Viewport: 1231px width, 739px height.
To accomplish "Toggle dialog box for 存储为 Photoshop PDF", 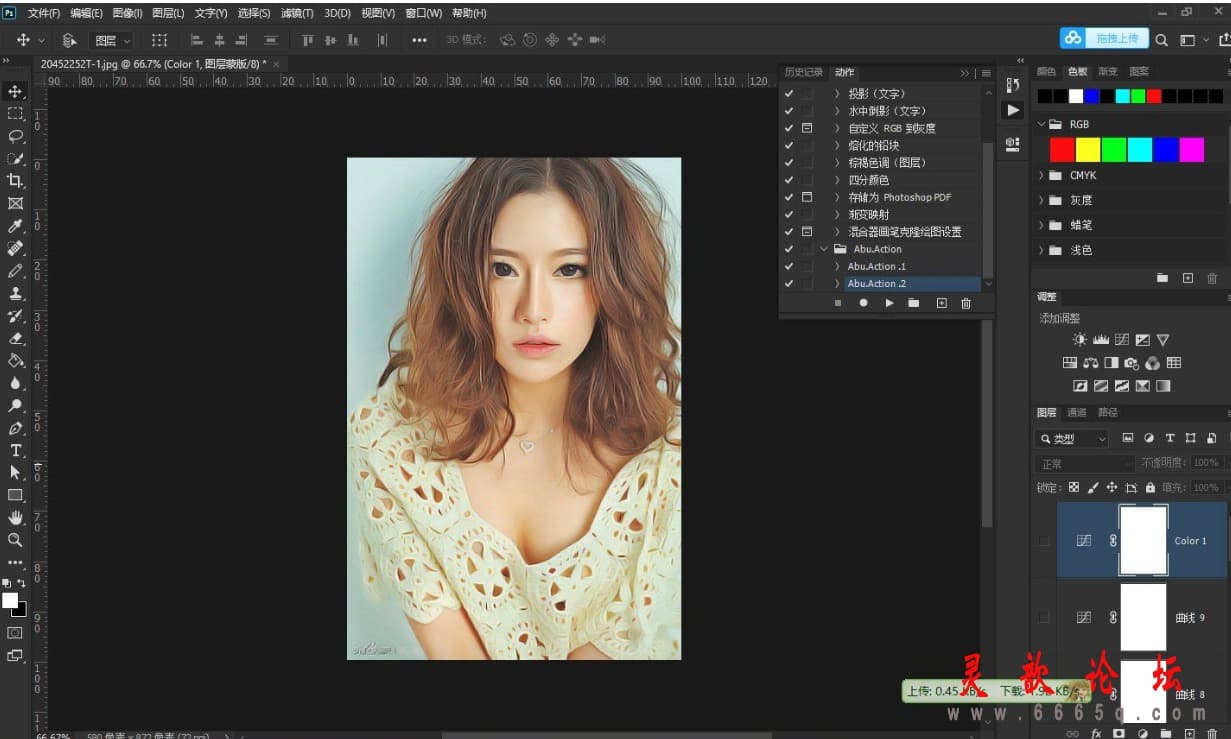I will tap(807, 197).
